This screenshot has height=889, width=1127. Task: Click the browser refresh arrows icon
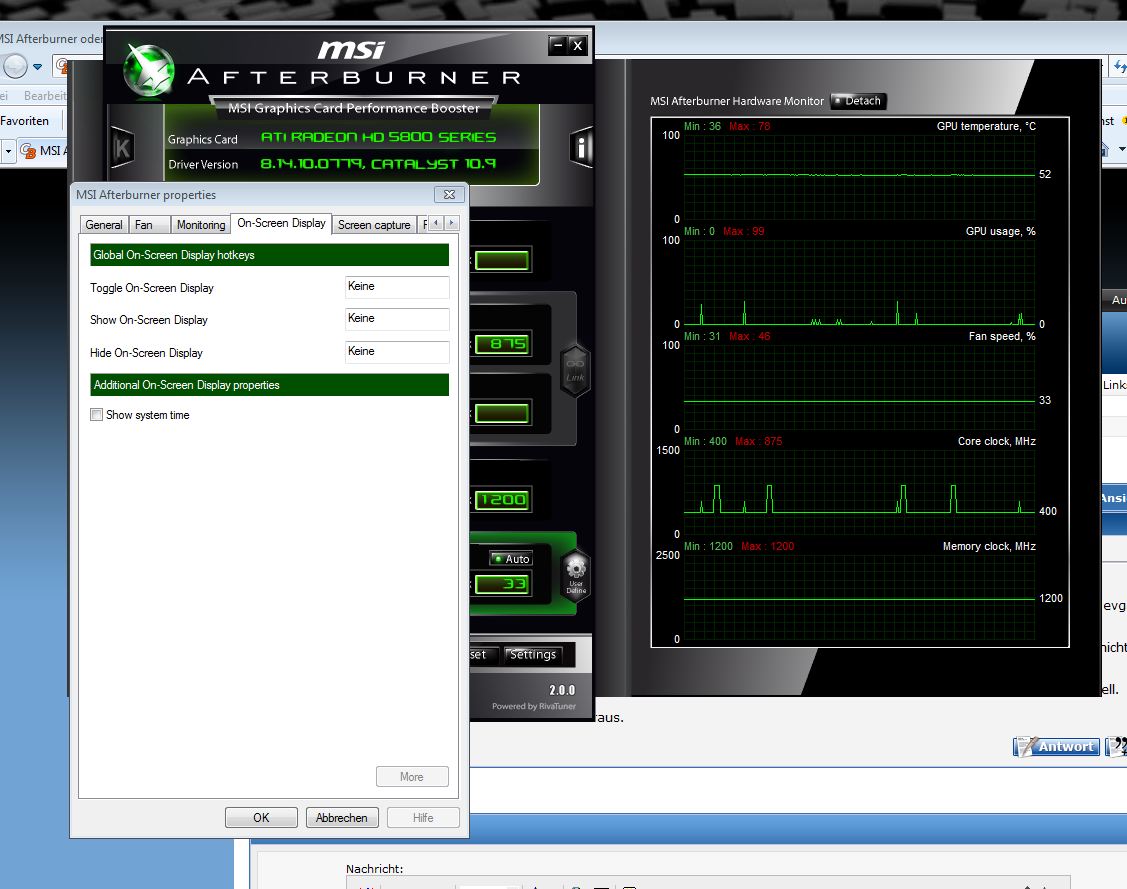point(1120,67)
